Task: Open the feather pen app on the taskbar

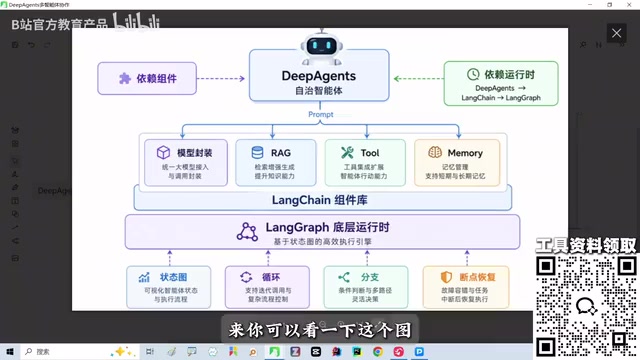Action: click(171, 351)
